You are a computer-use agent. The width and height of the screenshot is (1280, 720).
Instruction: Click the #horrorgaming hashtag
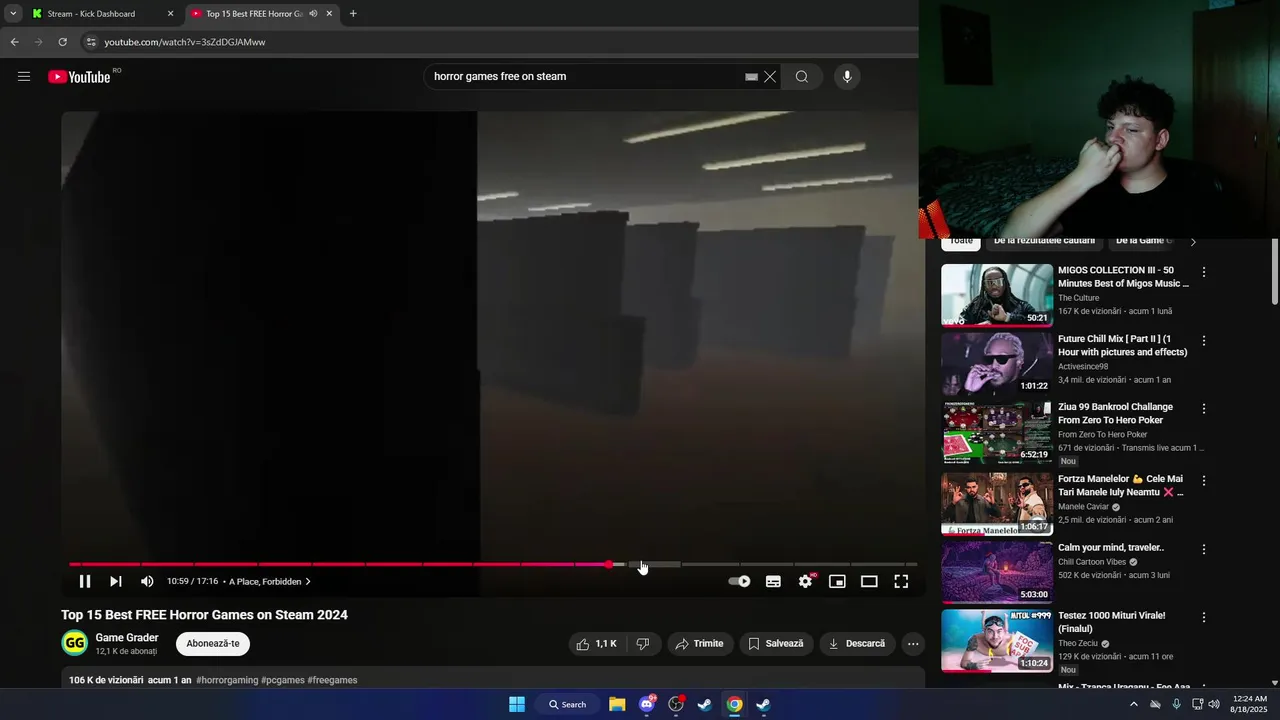[226, 680]
